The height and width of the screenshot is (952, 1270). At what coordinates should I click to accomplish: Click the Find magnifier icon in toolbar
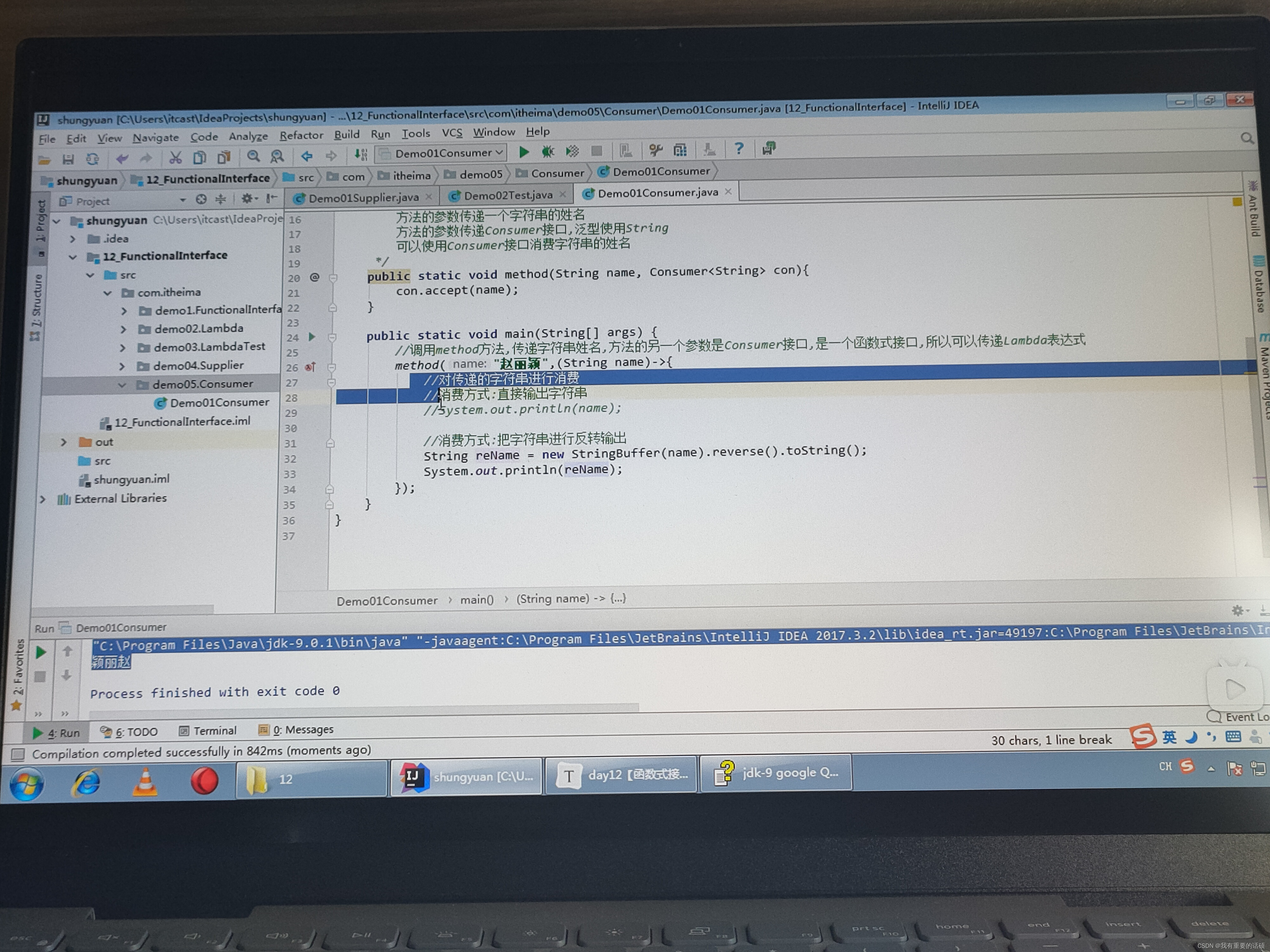click(x=253, y=156)
